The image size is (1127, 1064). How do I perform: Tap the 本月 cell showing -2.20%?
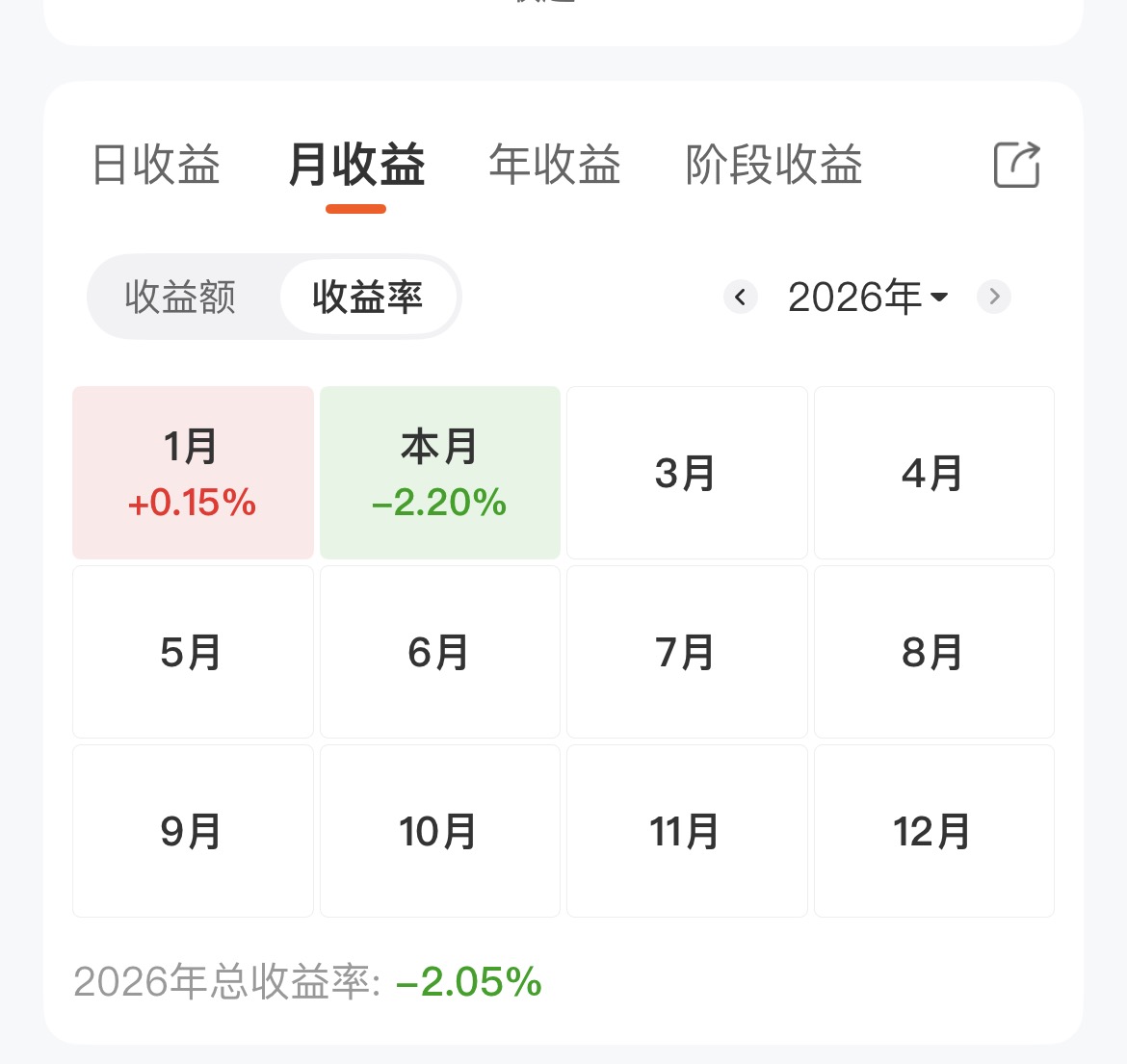(439, 473)
